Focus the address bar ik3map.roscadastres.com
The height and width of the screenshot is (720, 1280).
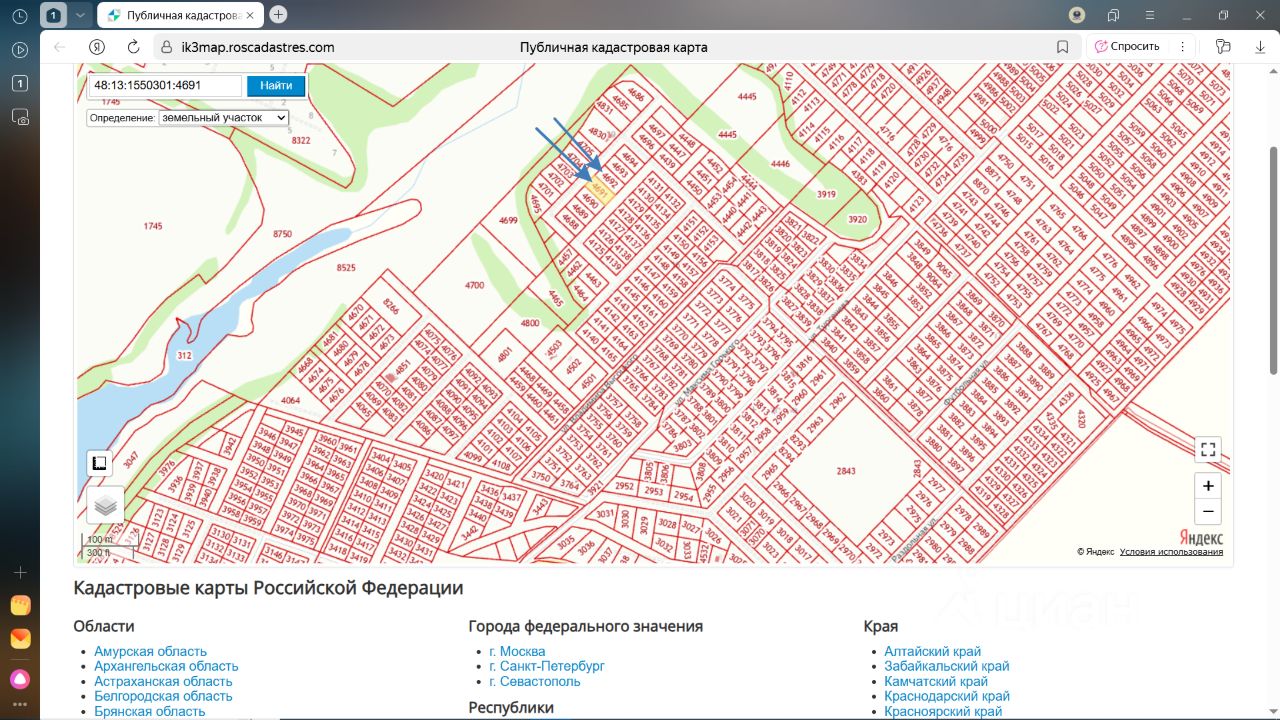click(257, 47)
